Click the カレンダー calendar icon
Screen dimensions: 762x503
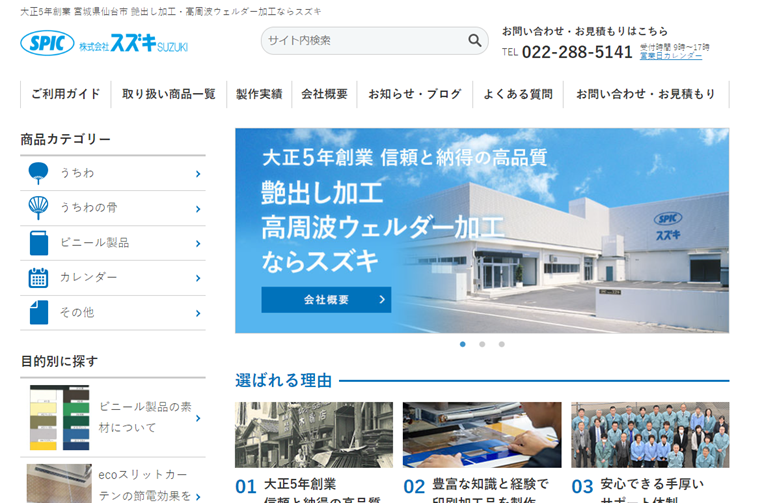pyautogui.click(x=38, y=278)
